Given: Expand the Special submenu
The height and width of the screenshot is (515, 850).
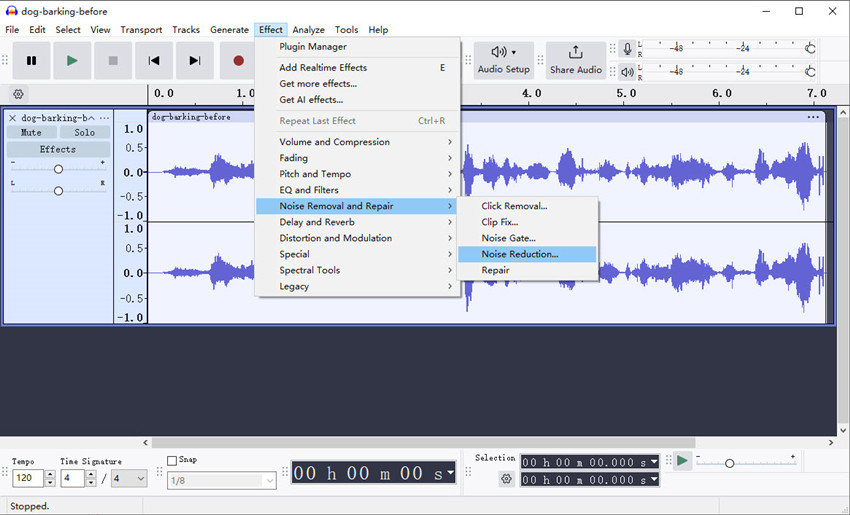Looking at the screenshot, I should pyautogui.click(x=358, y=254).
